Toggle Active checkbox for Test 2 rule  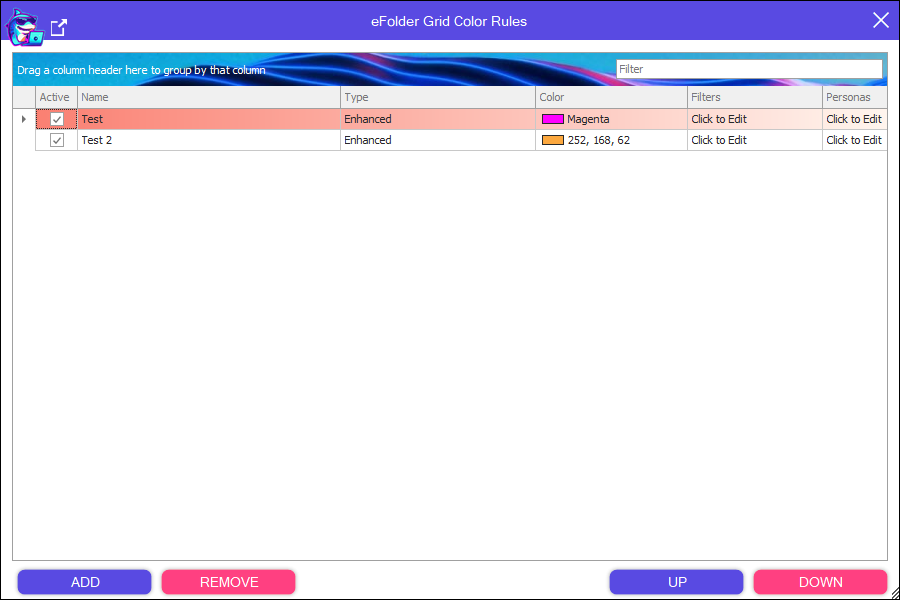pos(57,140)
